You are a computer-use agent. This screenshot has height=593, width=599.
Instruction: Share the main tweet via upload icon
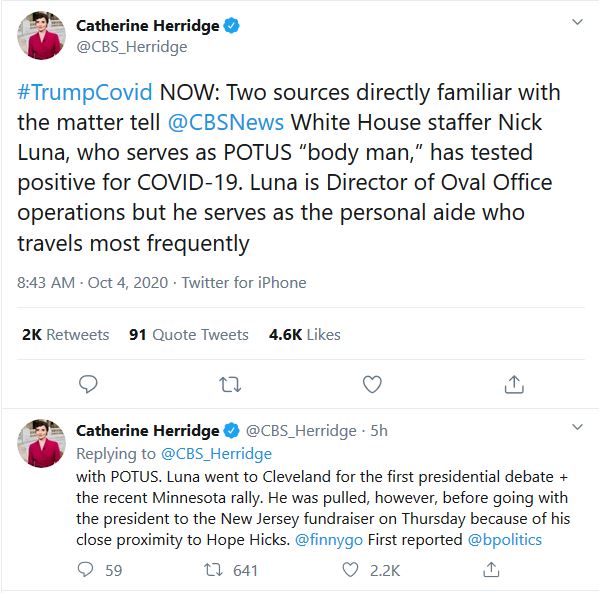(x=514, y=384)
